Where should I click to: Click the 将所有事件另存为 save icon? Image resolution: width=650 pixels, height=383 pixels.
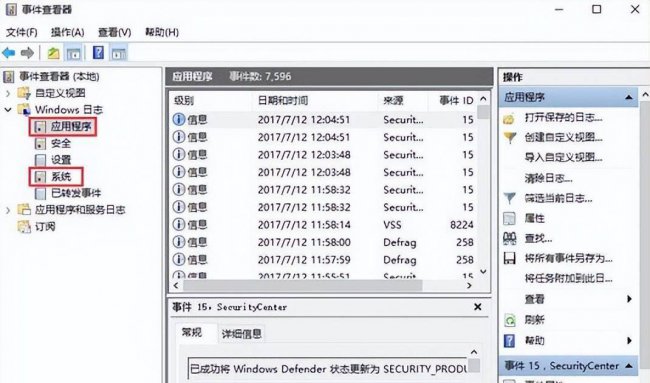(509, 259)
